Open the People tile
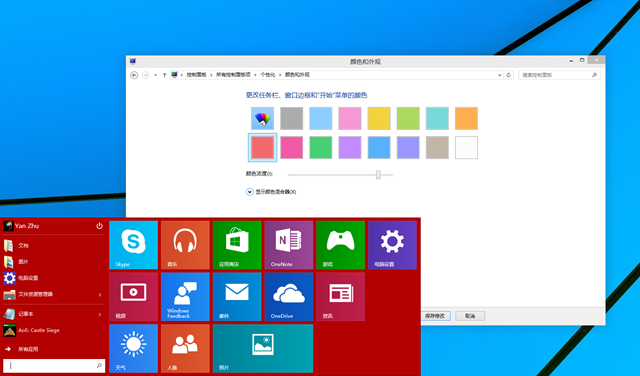This screenshot has width=640, height=376. [x=185, y=349]
